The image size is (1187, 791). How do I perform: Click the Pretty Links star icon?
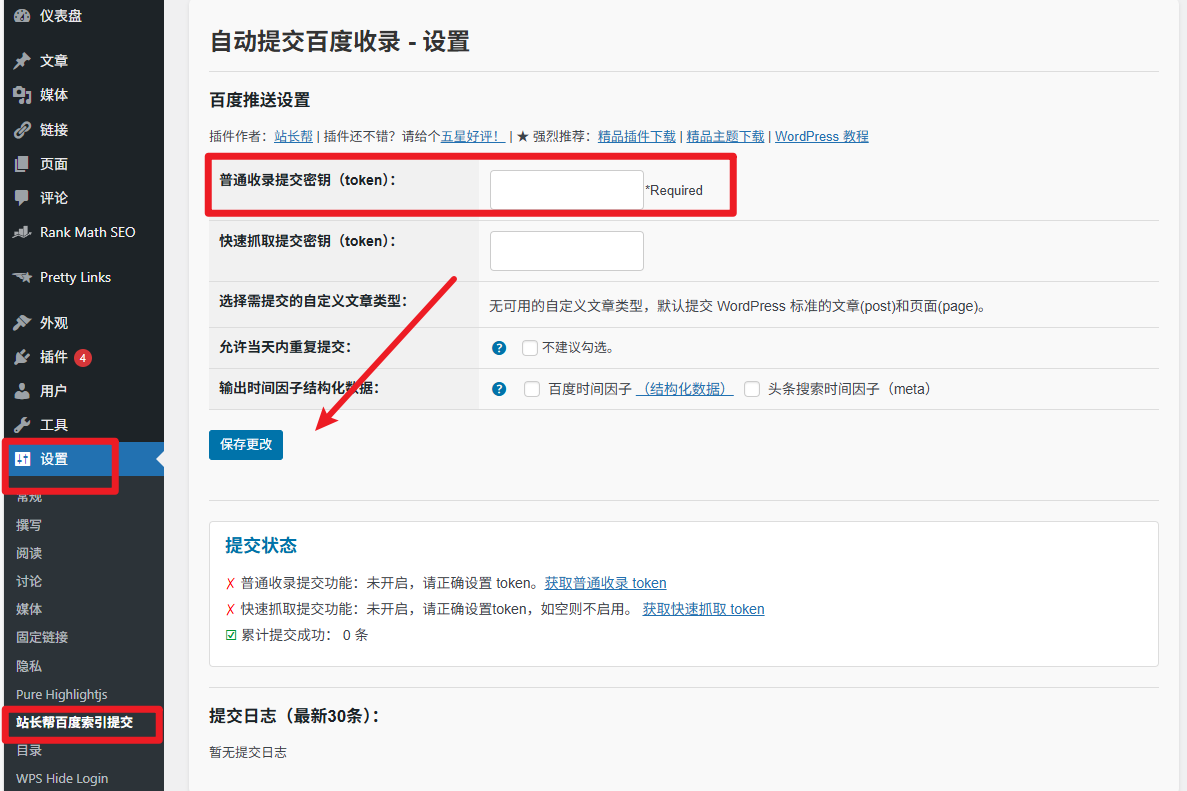(22, 277)
